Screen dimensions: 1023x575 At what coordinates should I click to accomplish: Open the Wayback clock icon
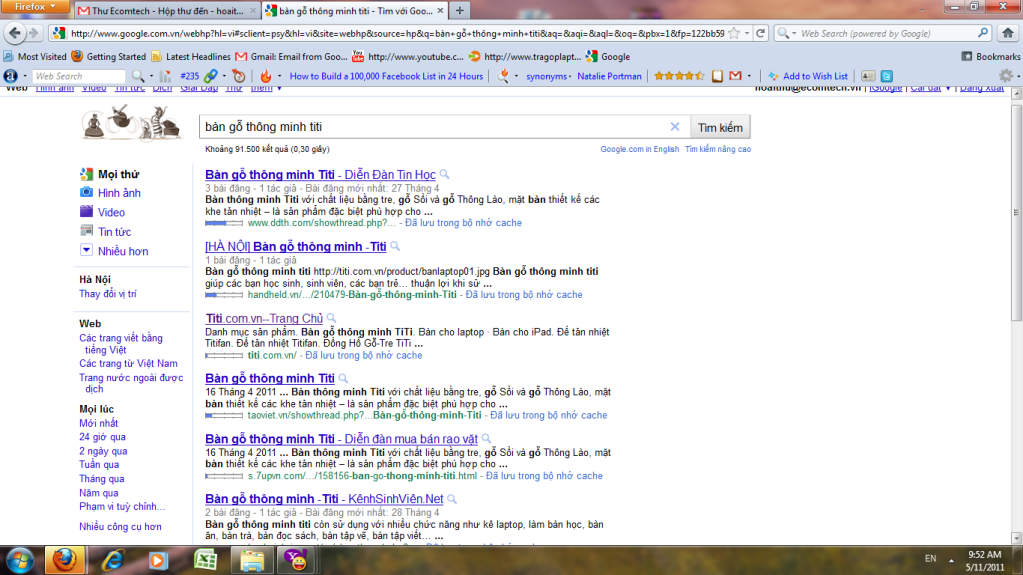[x=239, y=76]
